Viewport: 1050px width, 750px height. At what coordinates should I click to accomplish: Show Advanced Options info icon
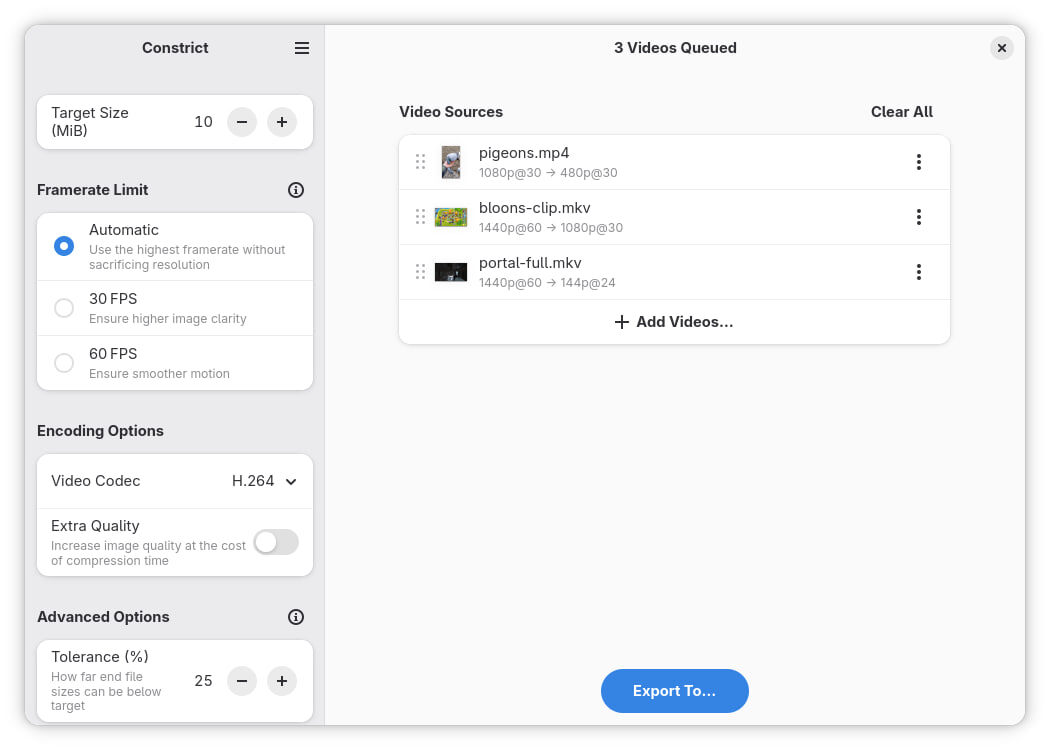tap(296, 617)
